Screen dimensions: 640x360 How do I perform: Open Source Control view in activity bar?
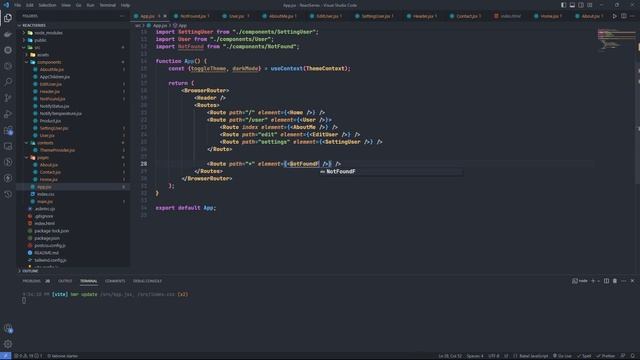8,98
